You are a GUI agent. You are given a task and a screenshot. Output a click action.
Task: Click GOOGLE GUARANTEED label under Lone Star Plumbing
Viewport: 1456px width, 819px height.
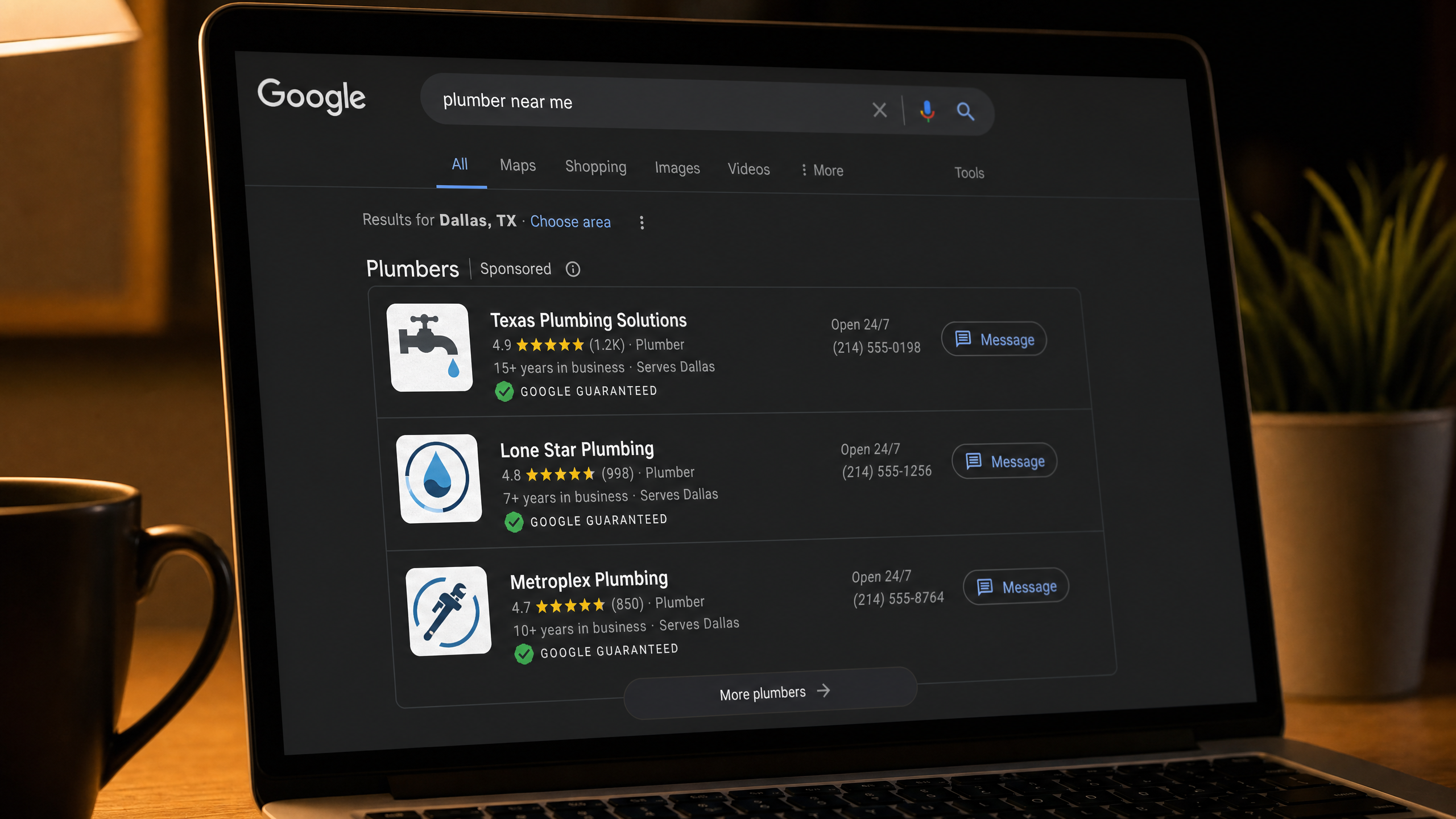[x=598, y=520]
